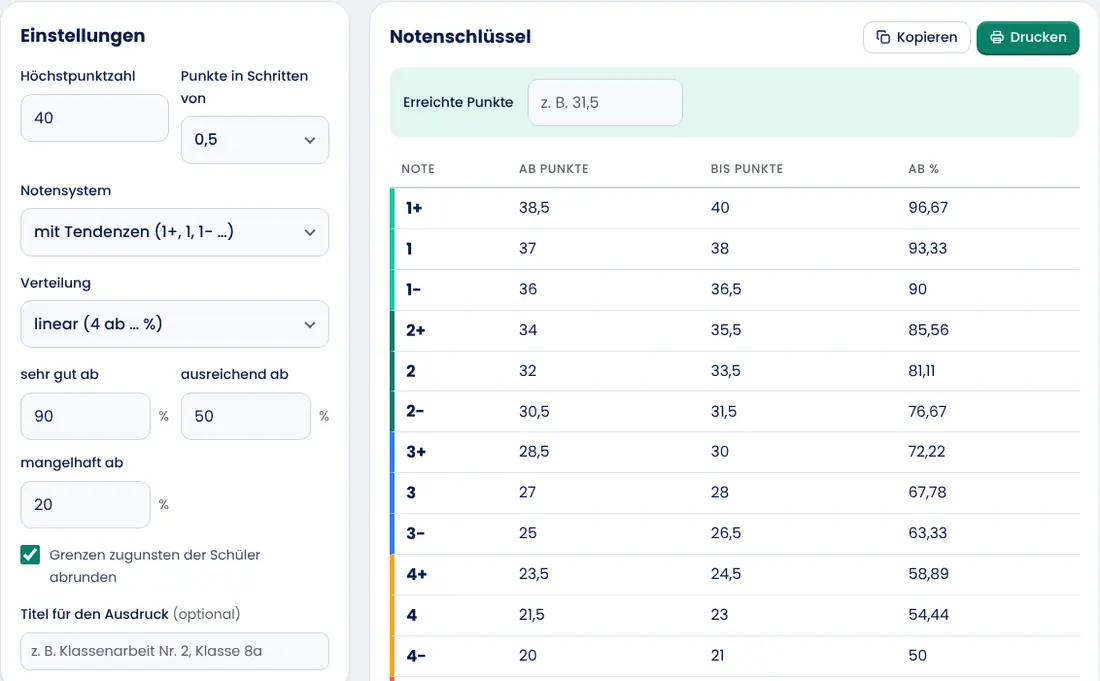Click the 54,44 percent value

click(928, 614)
